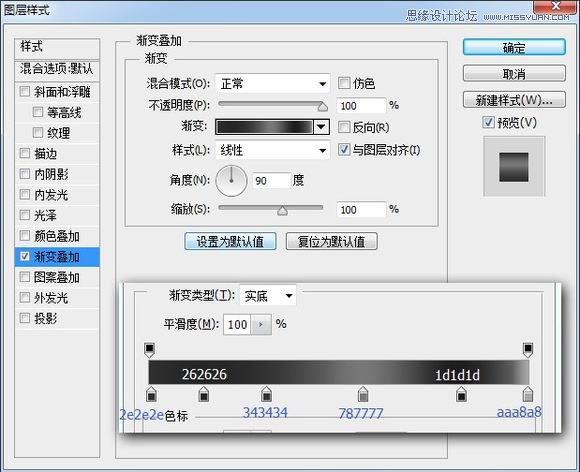Image resolution: width=580 pixels, height=472 pixels.
Task: Click the style preview thumbnail
Action: [514, 166]
